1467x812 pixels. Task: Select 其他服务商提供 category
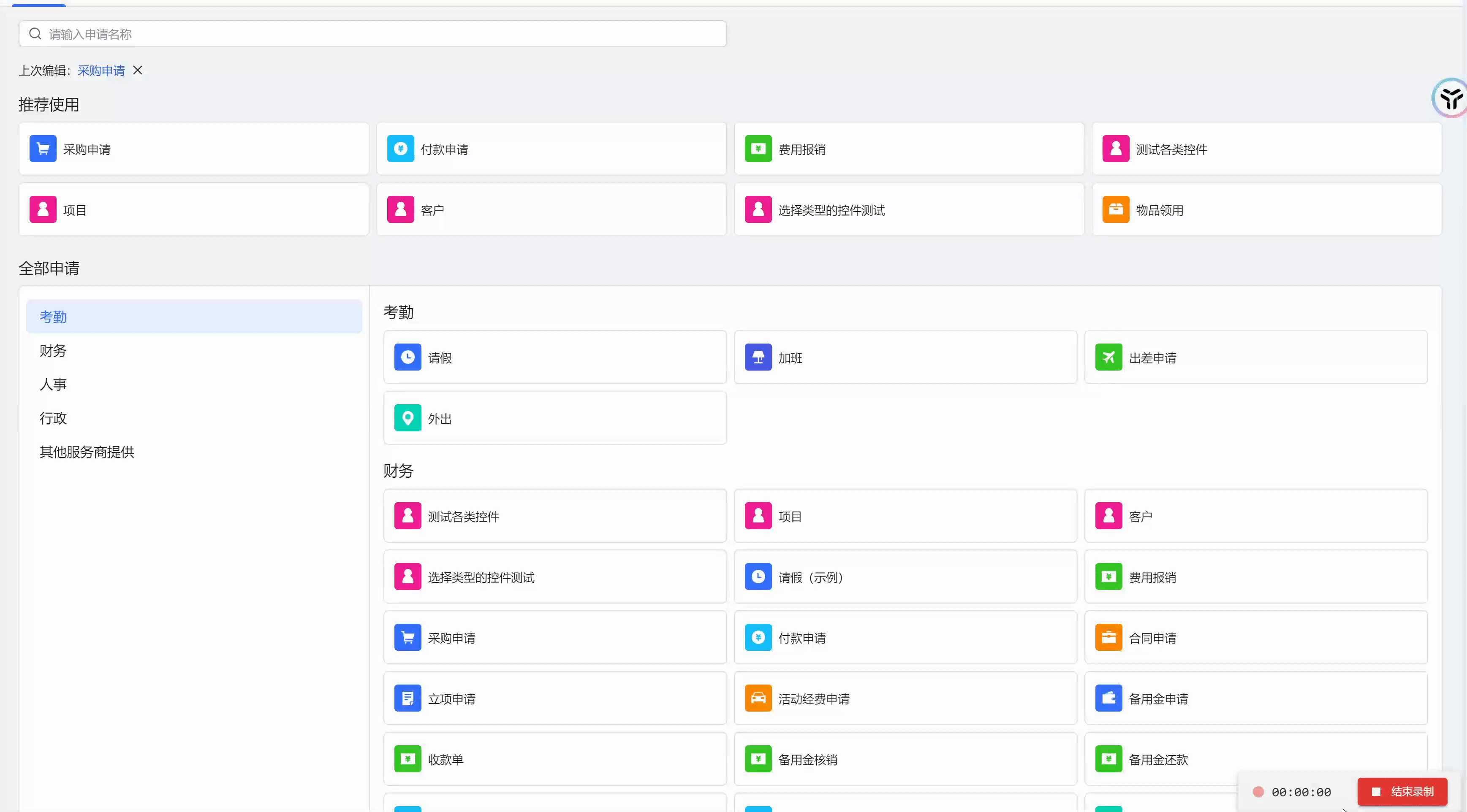click(x=87, y=452)
